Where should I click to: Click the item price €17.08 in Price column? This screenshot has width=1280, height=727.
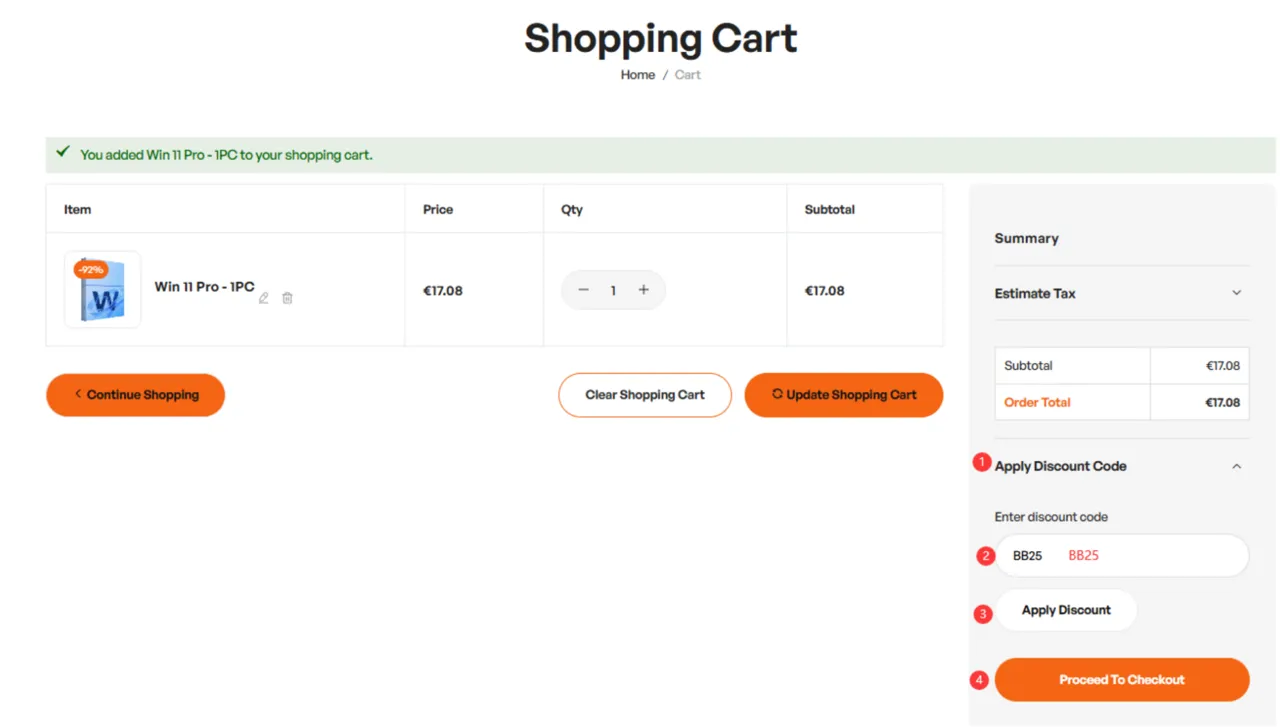[443, 291]
